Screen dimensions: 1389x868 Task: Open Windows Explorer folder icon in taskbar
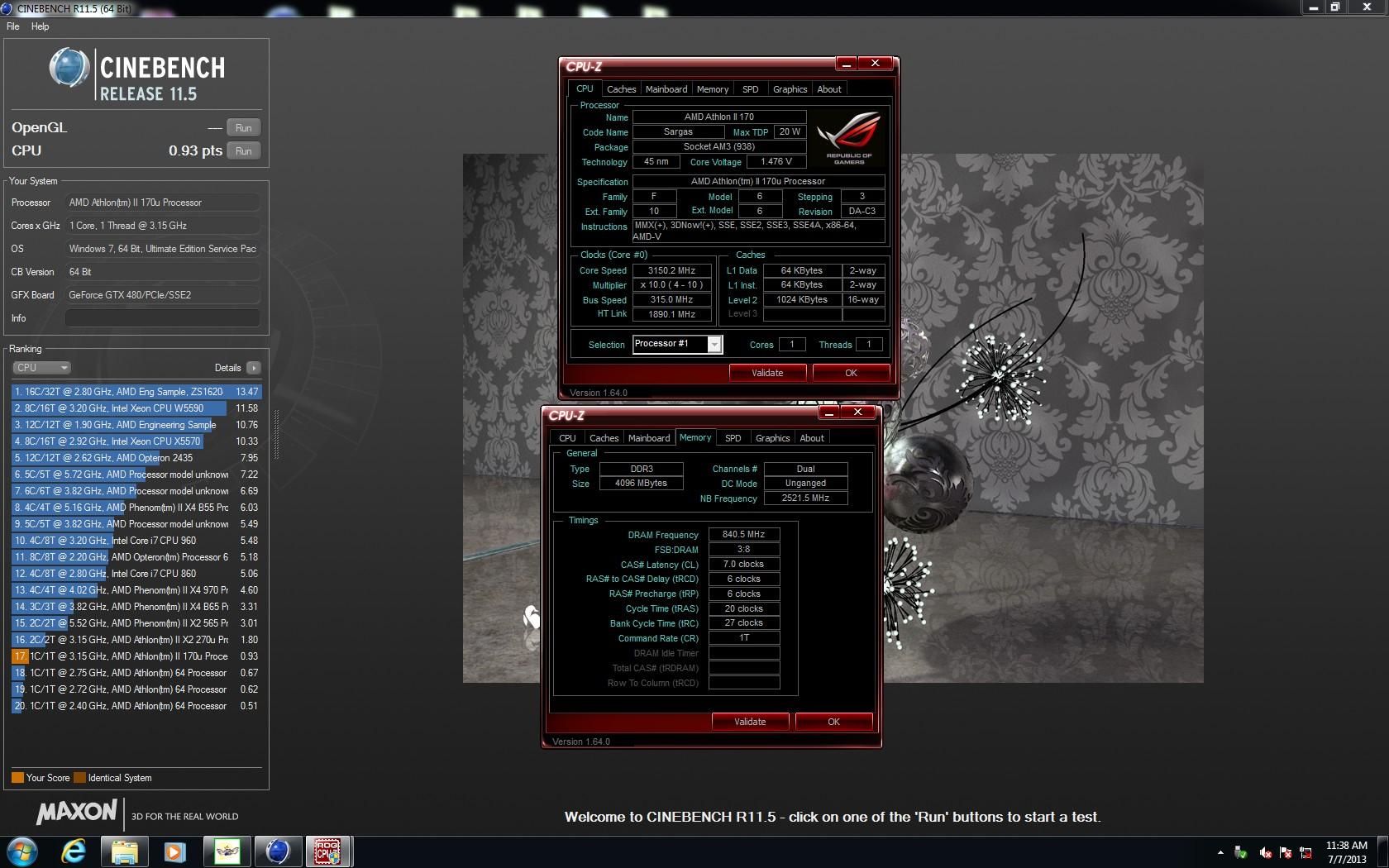click(x=124, y=851)
